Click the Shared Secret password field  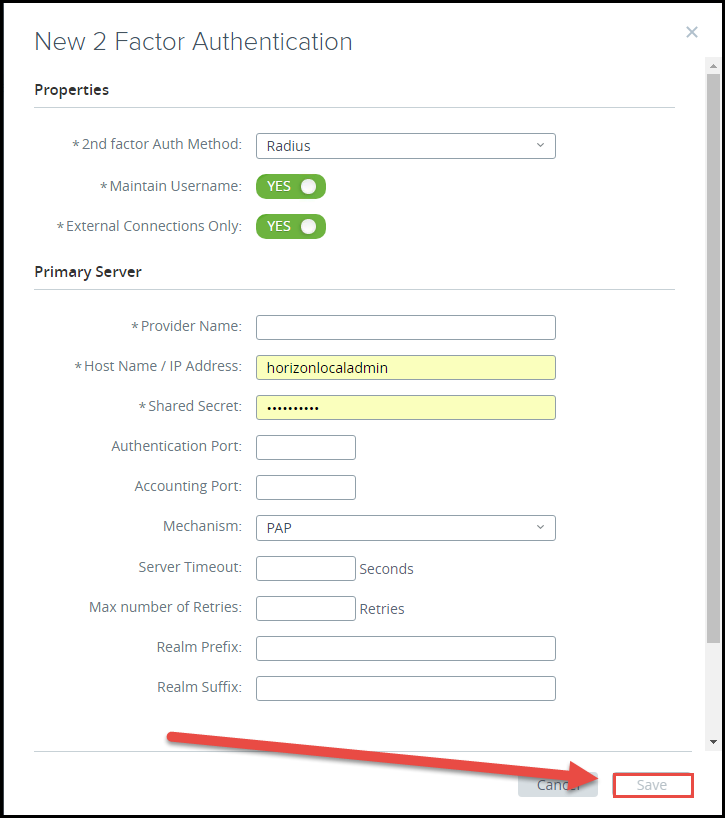coord(405,407)
